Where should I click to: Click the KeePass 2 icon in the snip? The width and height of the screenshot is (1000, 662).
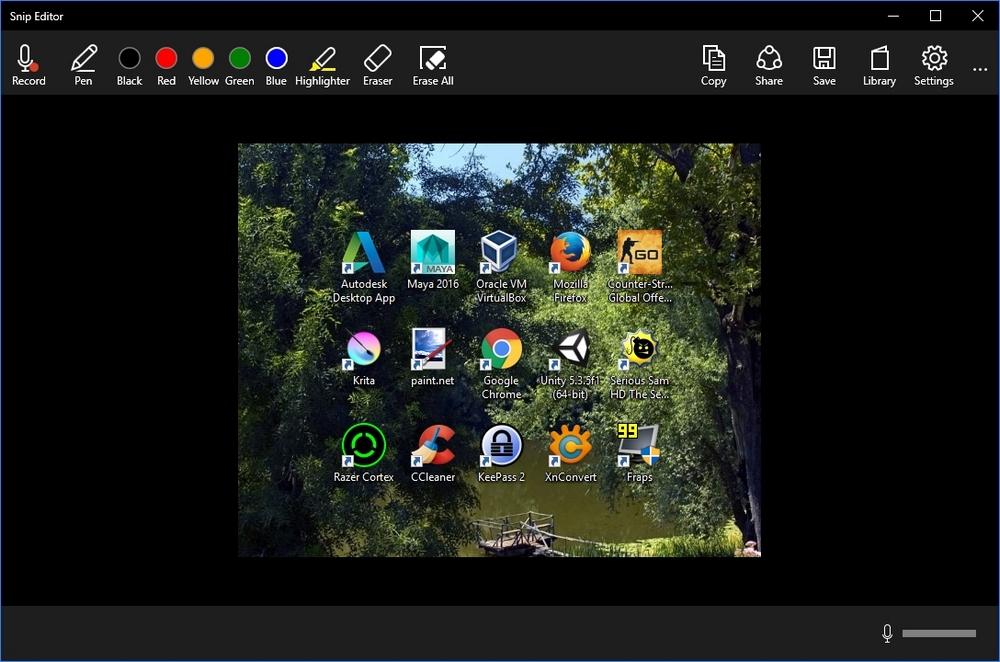tap(501, 446)
